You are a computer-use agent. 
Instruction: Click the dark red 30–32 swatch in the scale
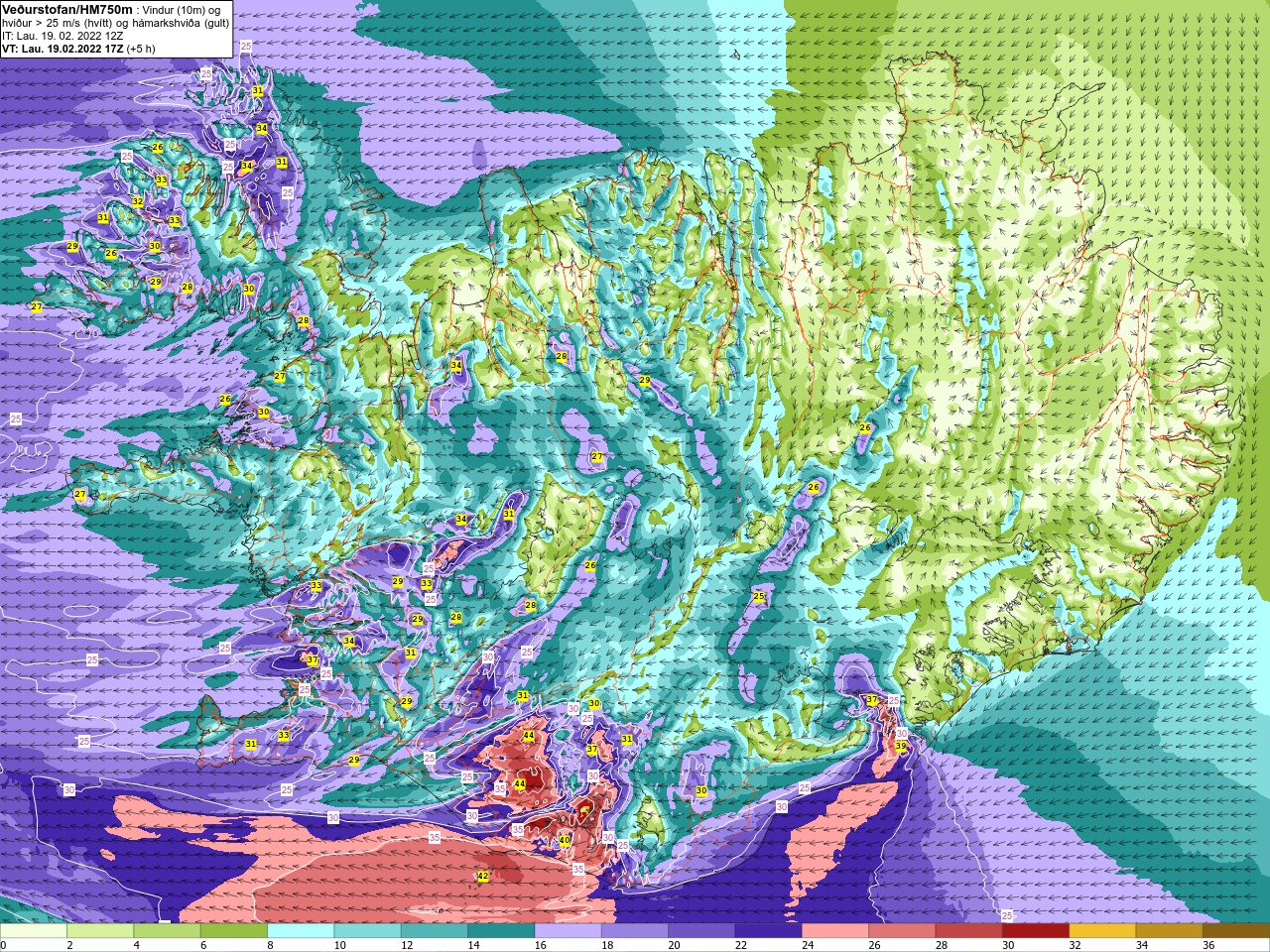click(1035, 931)
